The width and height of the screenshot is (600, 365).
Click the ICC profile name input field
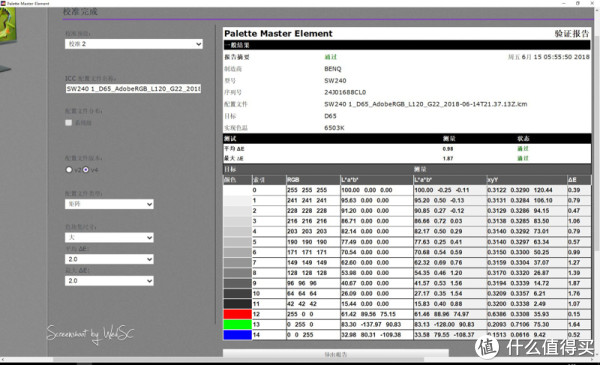click(x=133, y=89)
